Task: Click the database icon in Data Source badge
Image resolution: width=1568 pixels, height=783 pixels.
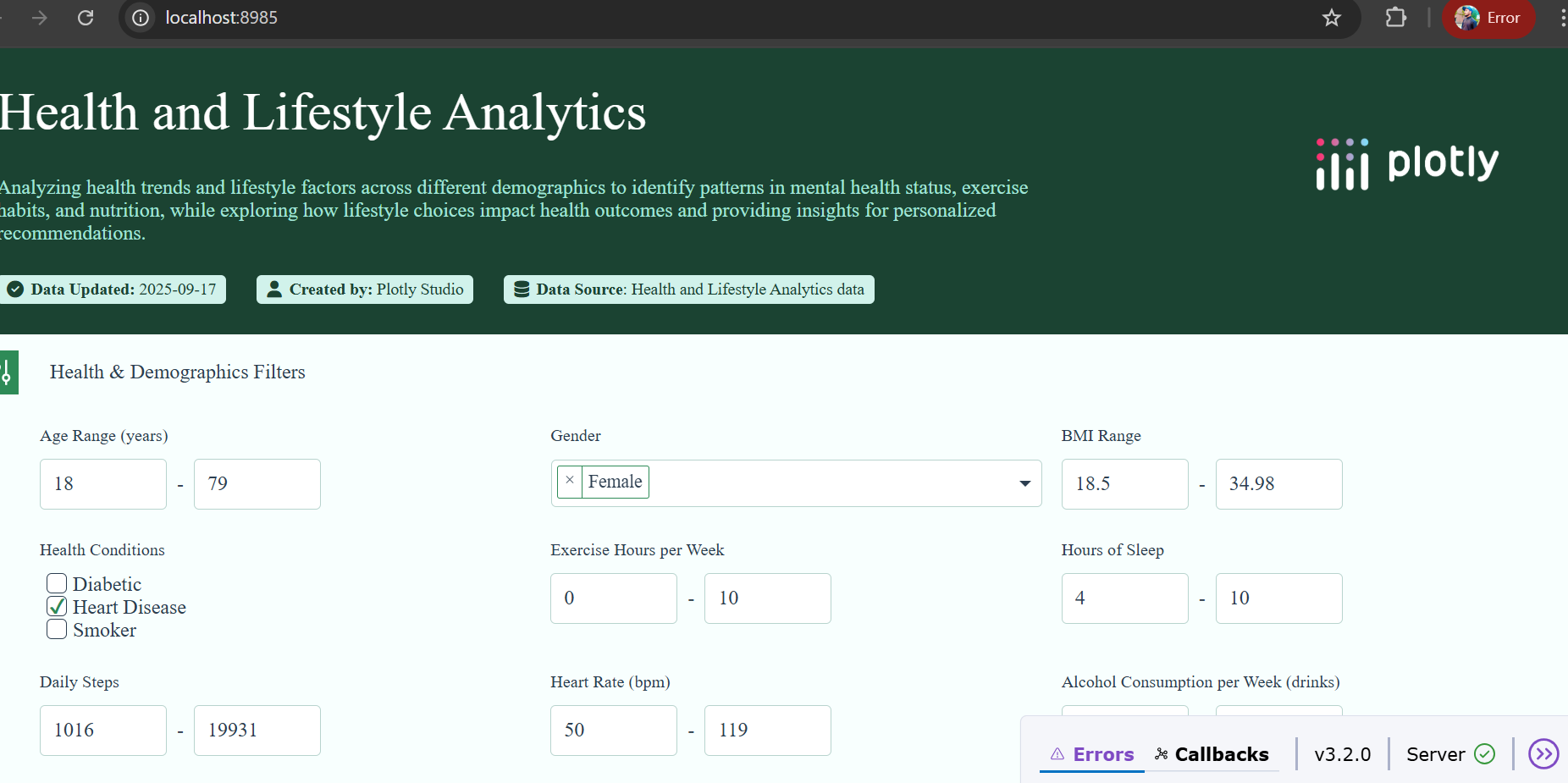Action: 522,289
